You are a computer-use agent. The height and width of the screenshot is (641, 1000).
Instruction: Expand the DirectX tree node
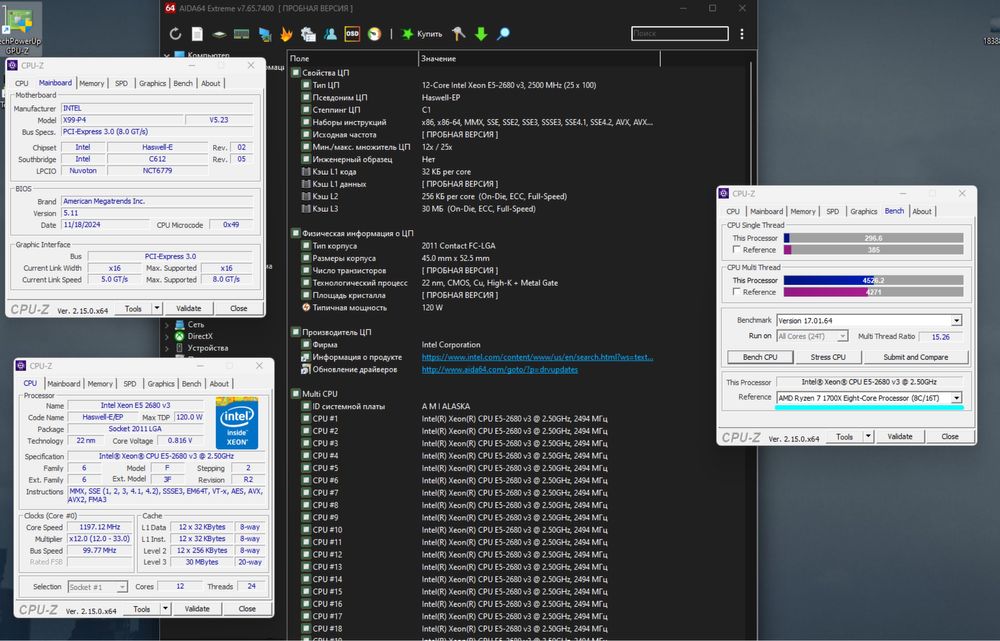coord(167,336)
